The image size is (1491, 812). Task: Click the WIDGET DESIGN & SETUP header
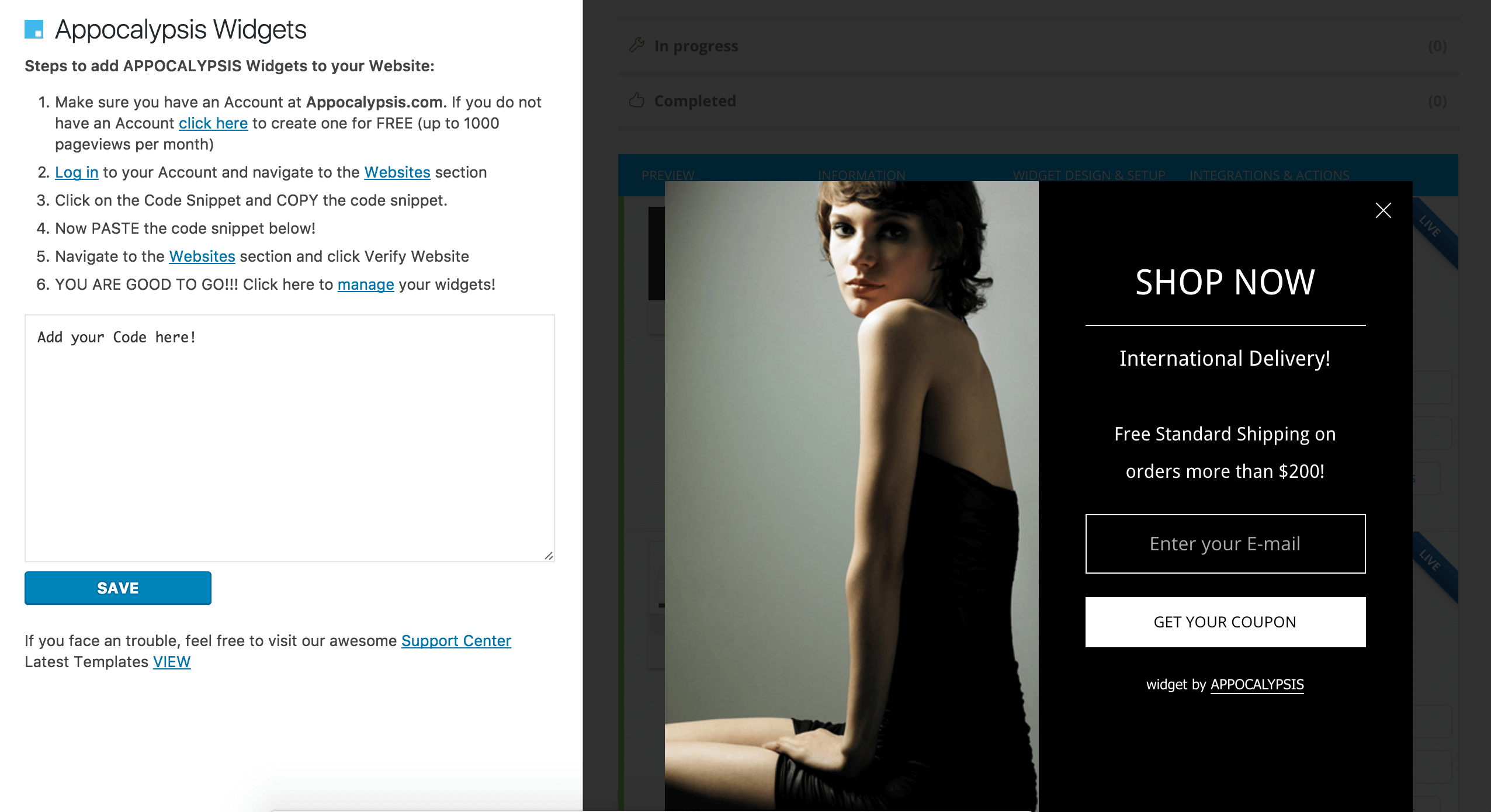(x=1089, y=175)
